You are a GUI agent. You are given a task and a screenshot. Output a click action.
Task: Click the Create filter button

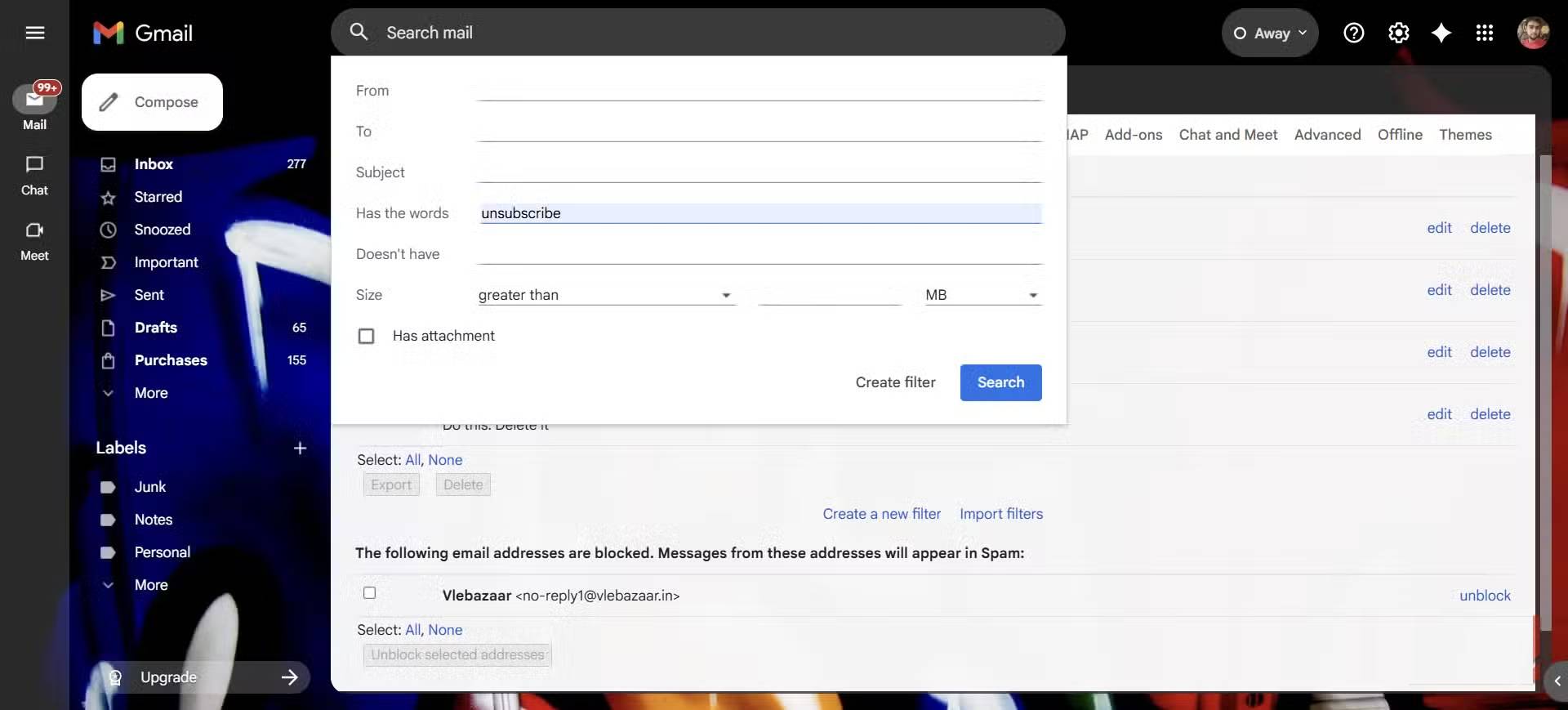(x=895, y=382)
